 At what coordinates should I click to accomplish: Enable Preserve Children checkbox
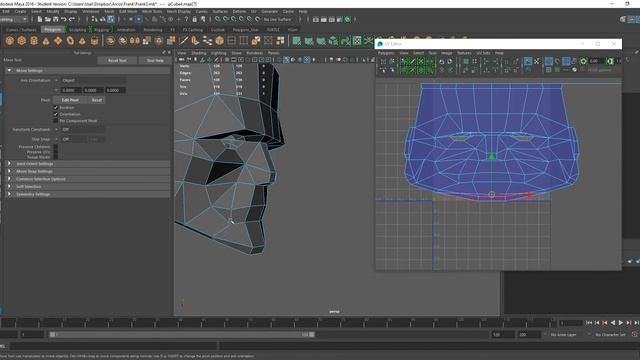click(x=56, y=147)
